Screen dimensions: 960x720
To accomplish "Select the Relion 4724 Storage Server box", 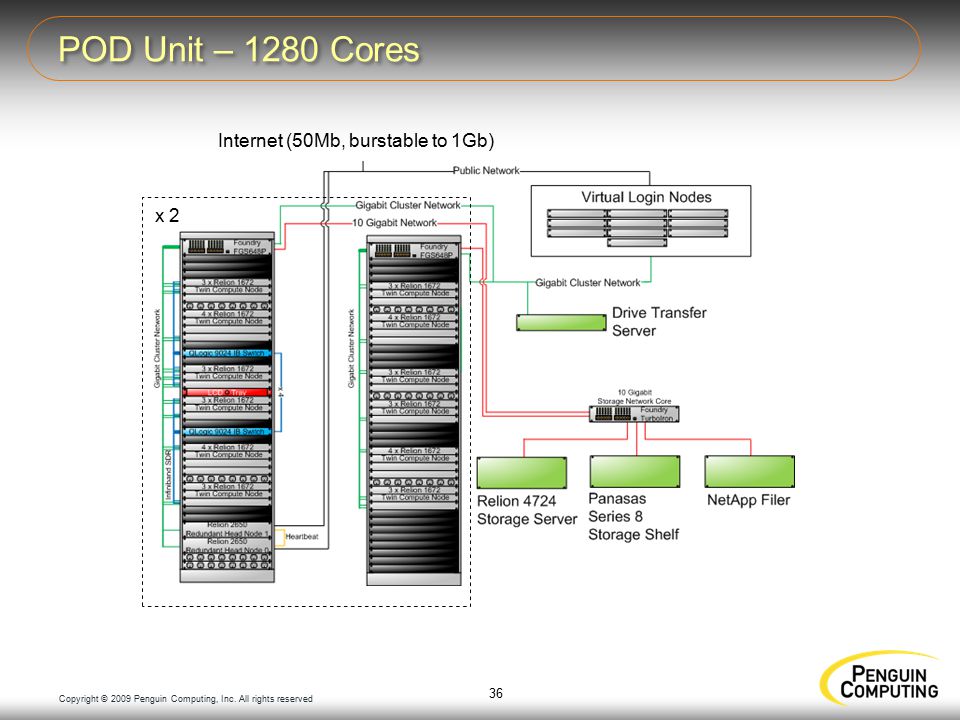I will coord(522,473).
